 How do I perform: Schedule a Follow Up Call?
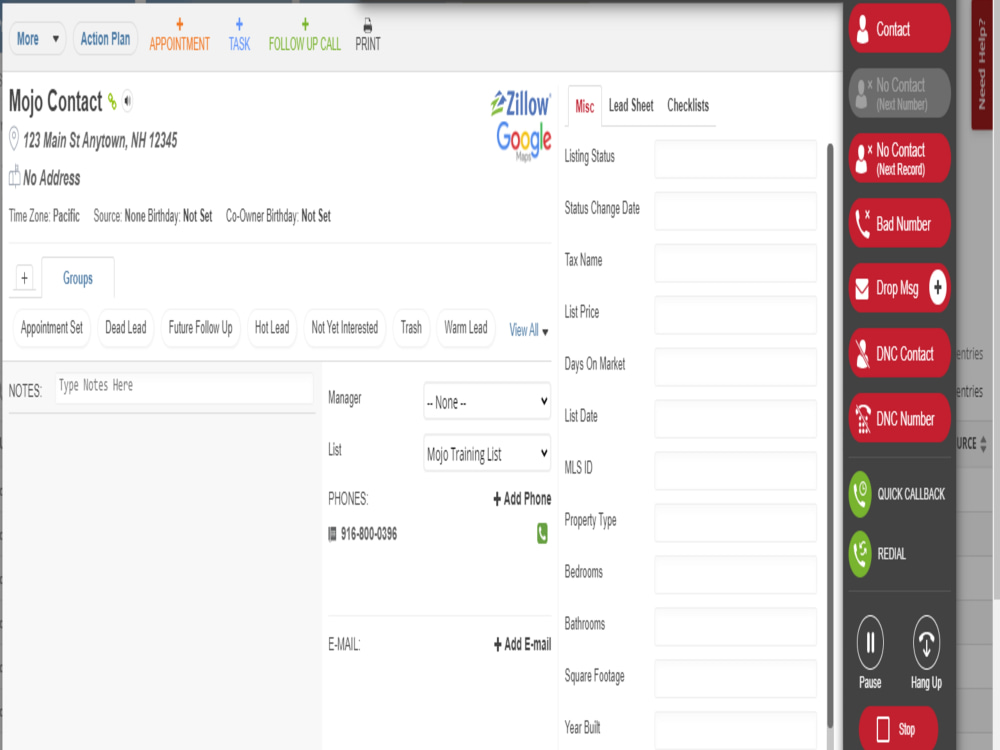pos(304,36)
